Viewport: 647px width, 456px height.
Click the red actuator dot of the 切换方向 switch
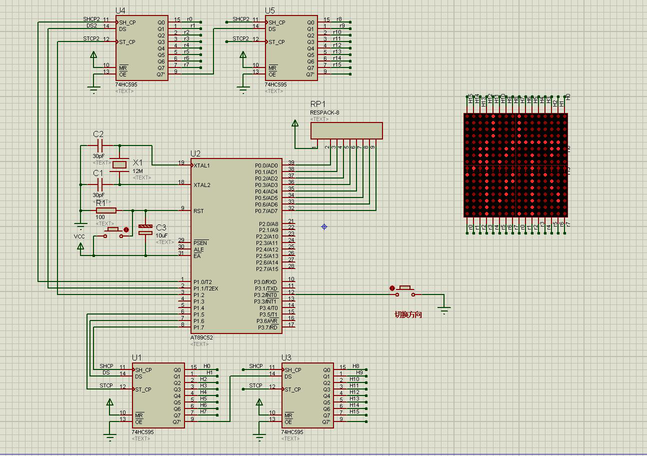pyautogui.click(x=392, y=288)
